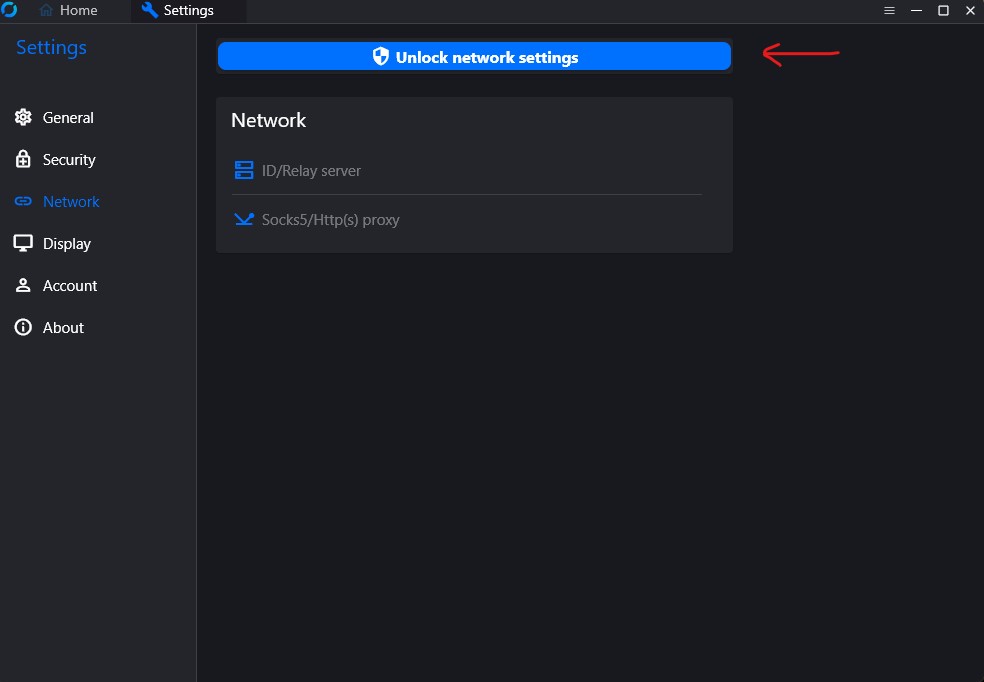984x682 pixels.
Task: Open the hamburger menu in title bar
Action: (889, 11)
